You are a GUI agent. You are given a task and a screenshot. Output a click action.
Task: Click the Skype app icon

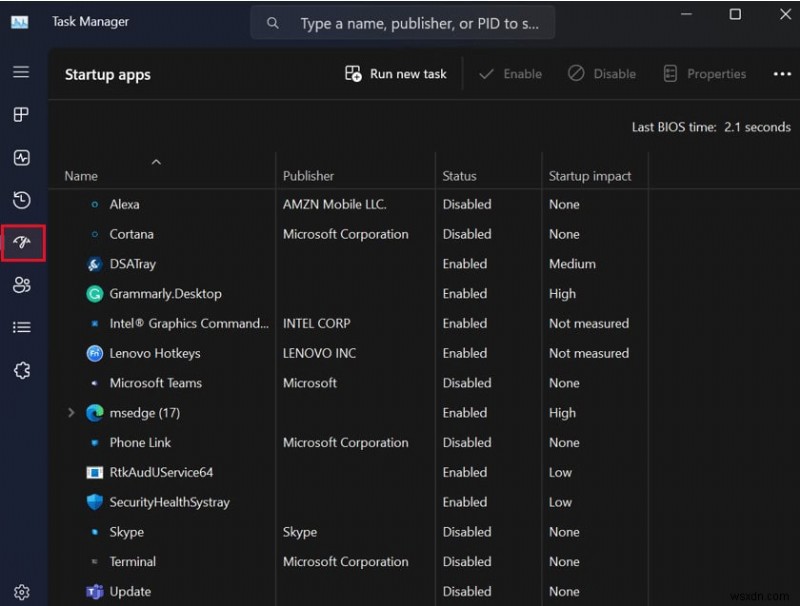(x=94, y=532)
